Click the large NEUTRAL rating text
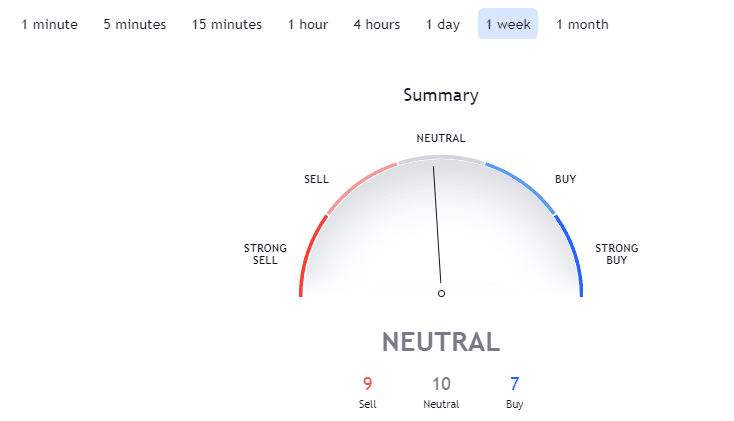The width and height of the screenshot is (734, 421). (x=441, y=342)
